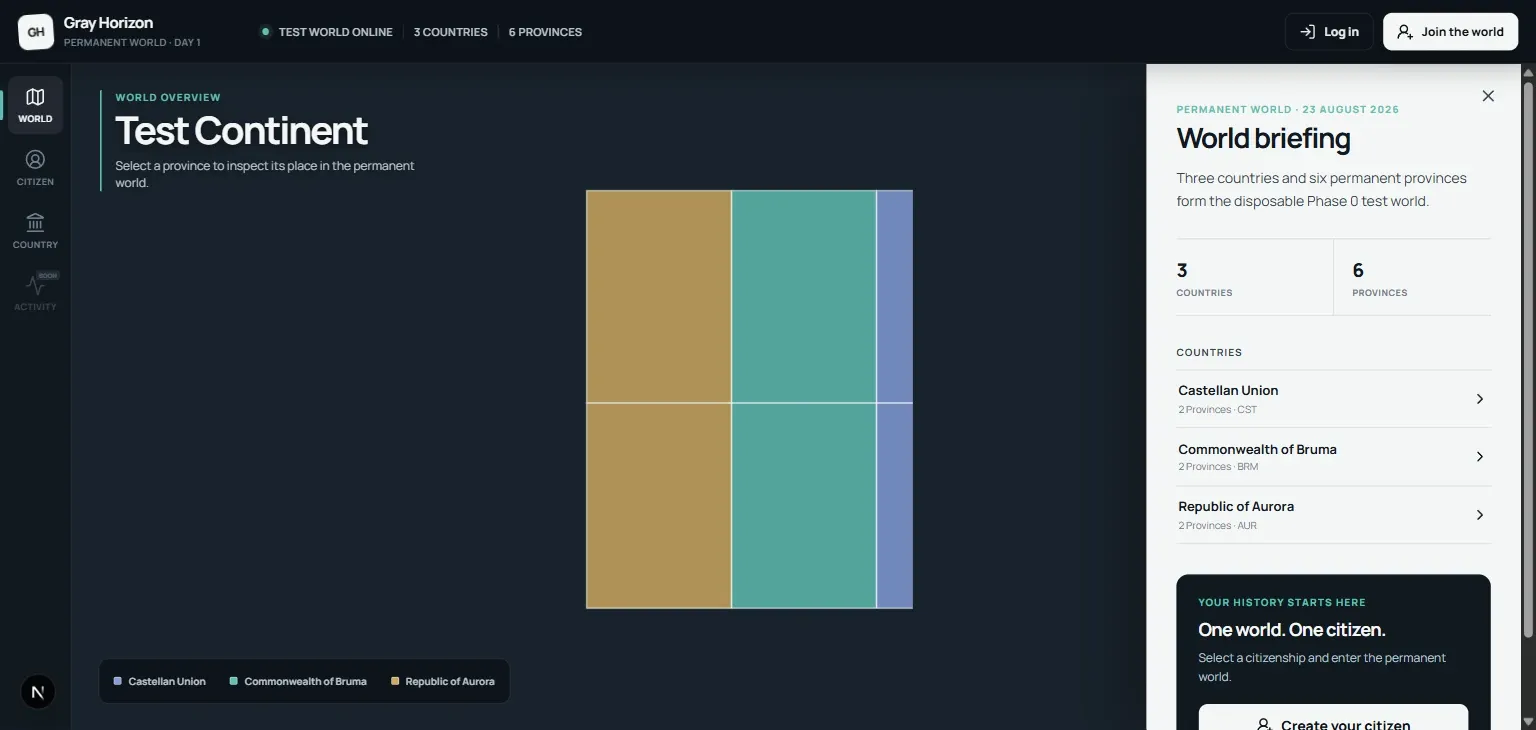Click the 2 Provinces · BRM text
Viewport: 1536px width, 730px height.
point(1218,467)
